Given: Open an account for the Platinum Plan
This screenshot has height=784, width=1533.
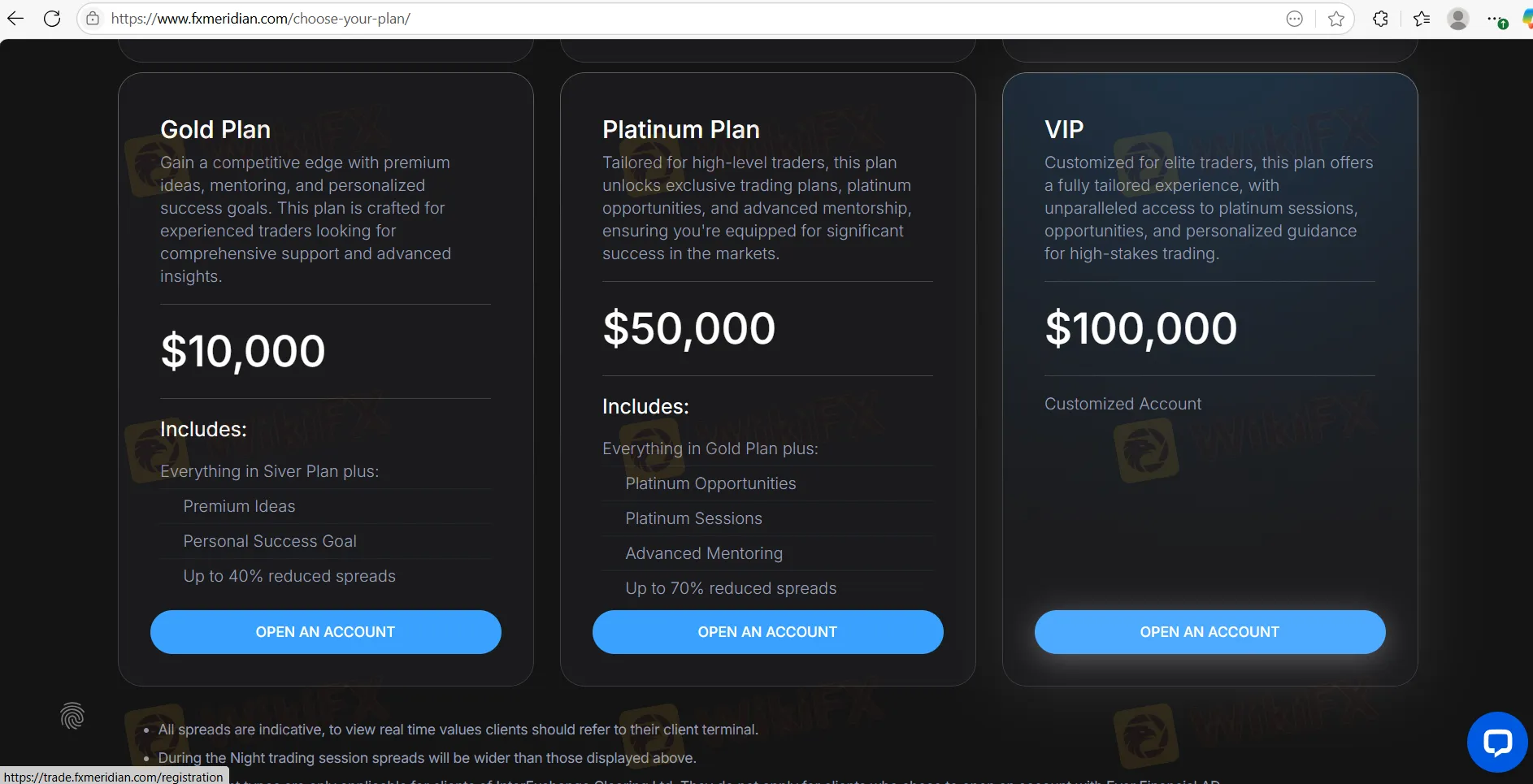Looking at the screenshot, I should 768,632.
